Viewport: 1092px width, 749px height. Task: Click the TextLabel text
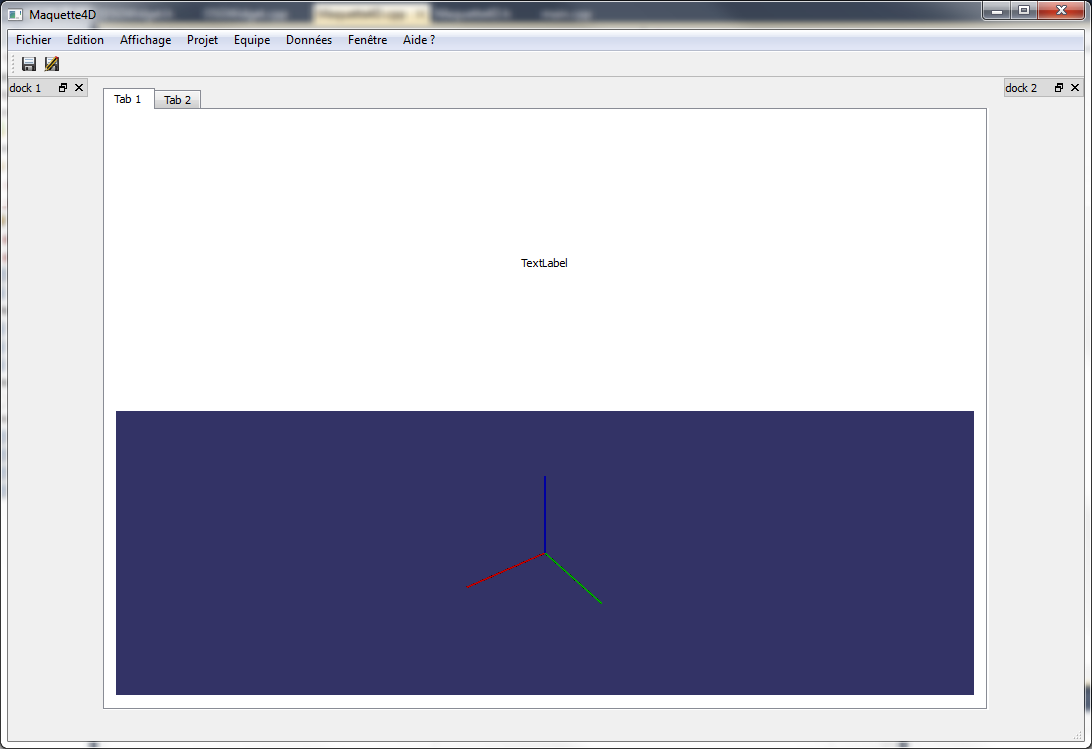tap(544, 263)
